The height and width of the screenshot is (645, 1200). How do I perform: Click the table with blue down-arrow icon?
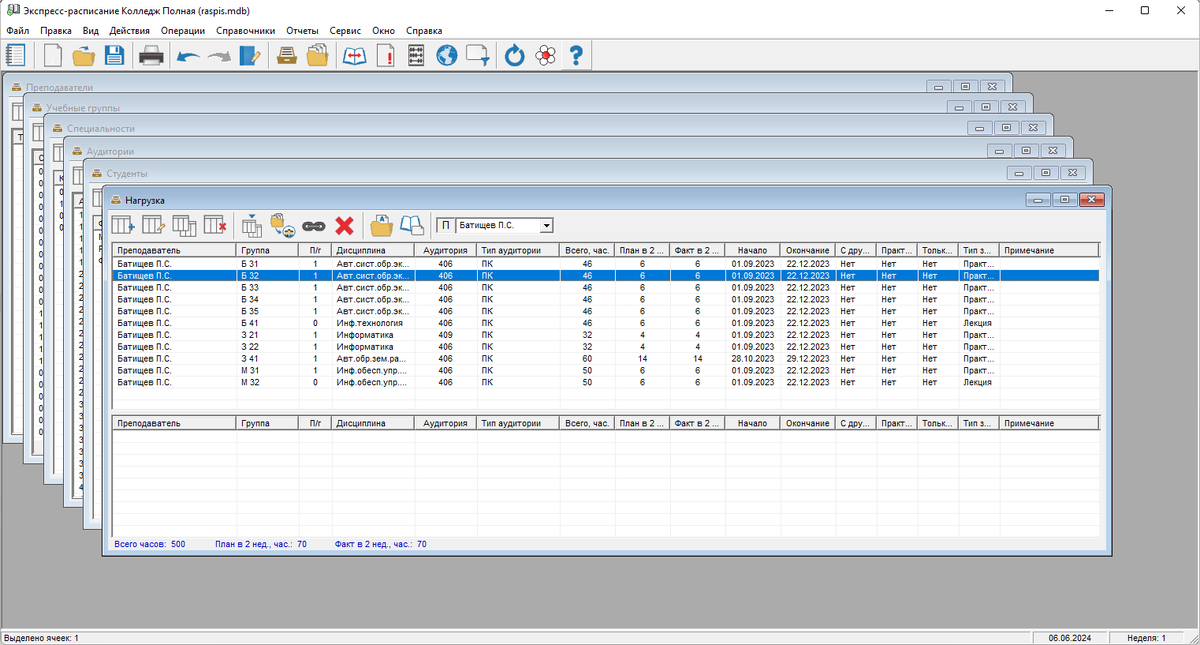pyautogui.click(x=251, y=225)
